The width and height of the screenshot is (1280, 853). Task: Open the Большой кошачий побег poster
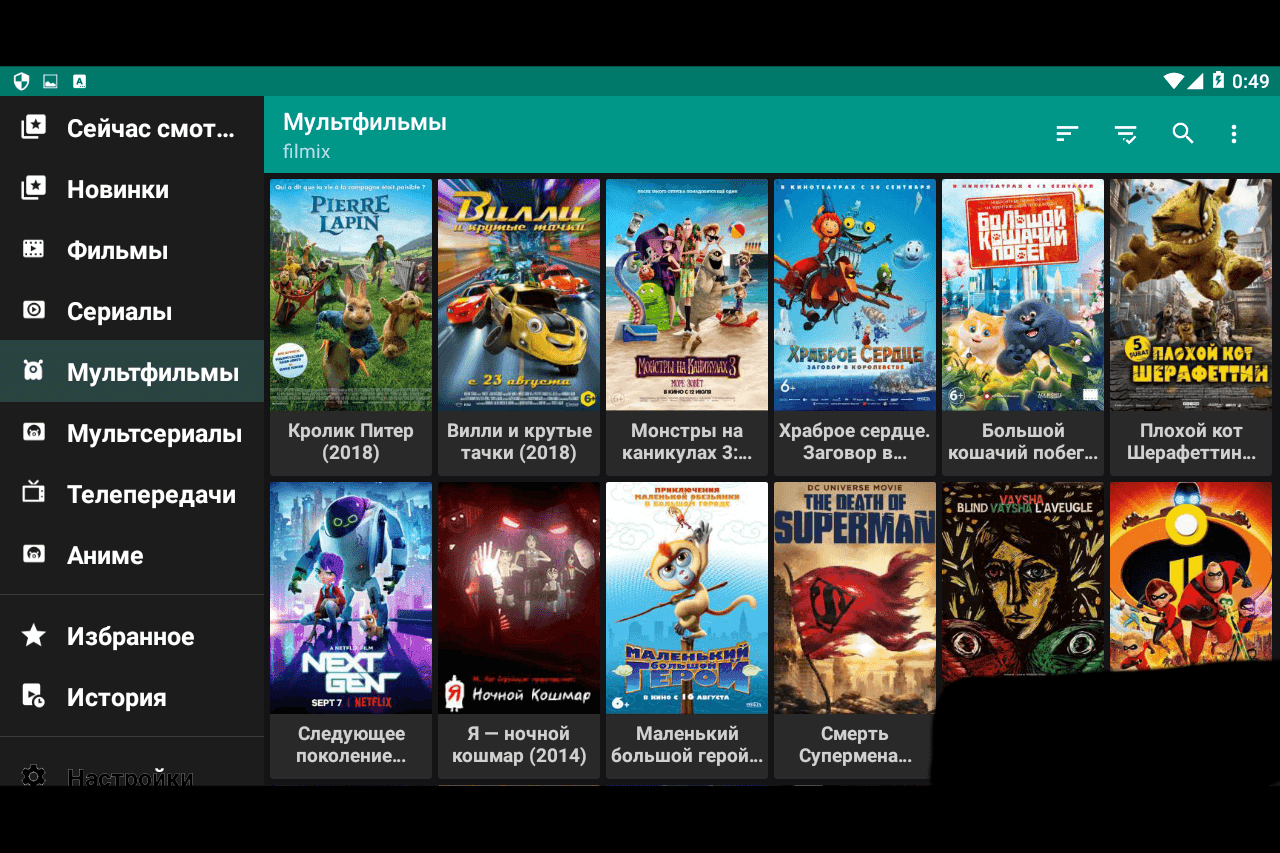tap(1023, 295)
